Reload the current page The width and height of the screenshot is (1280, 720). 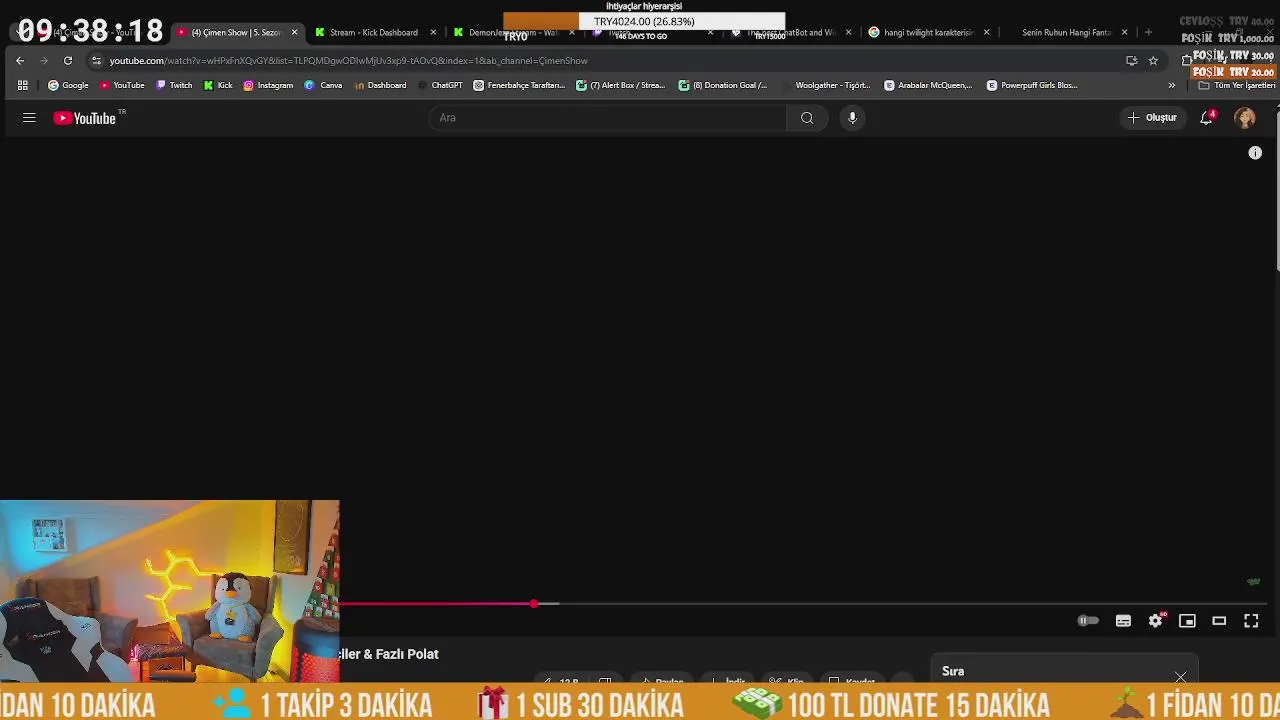pos(68,60)
